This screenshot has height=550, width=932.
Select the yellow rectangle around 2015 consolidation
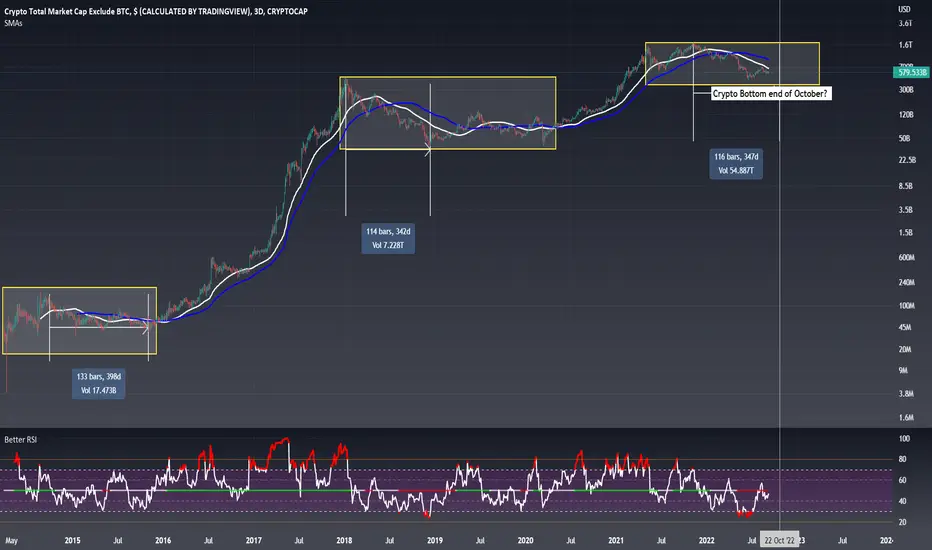[x=80, y=321]
